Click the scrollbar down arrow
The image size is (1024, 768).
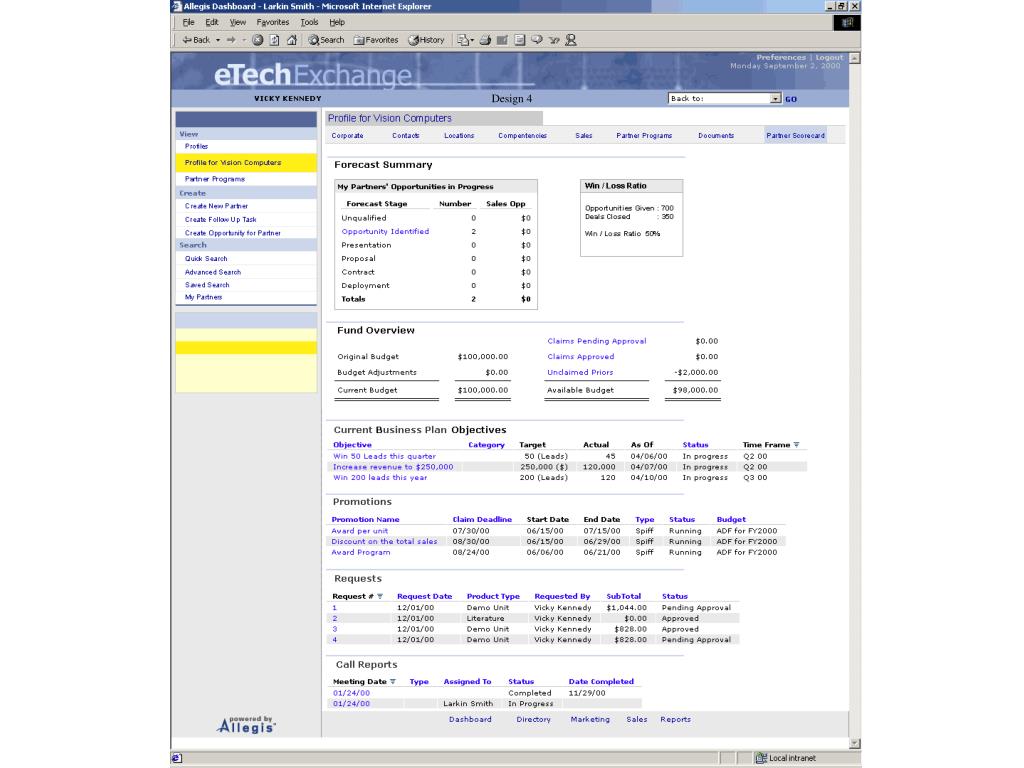(x=855, y=744)
